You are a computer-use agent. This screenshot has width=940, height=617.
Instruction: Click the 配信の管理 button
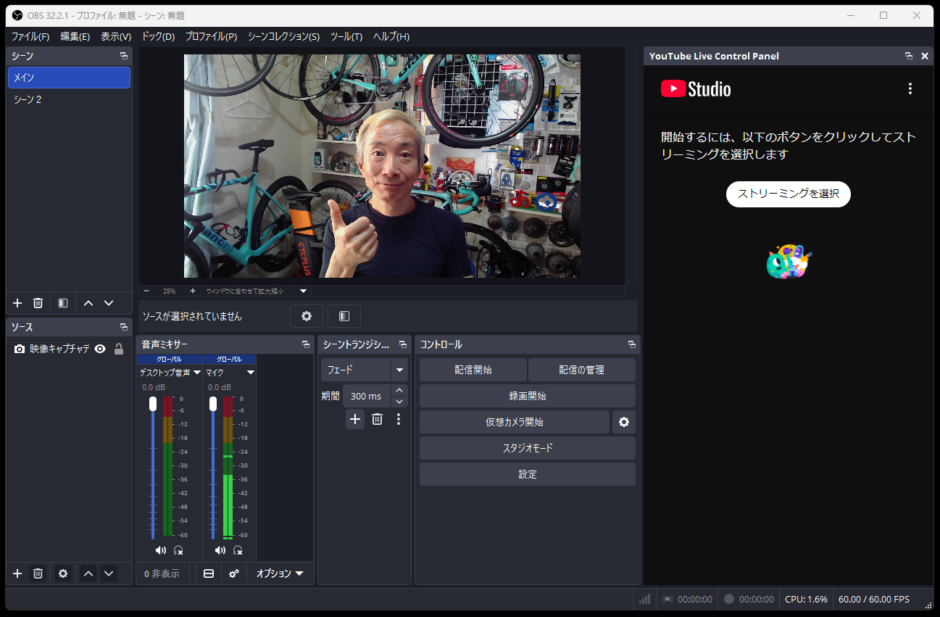(582, 370)
